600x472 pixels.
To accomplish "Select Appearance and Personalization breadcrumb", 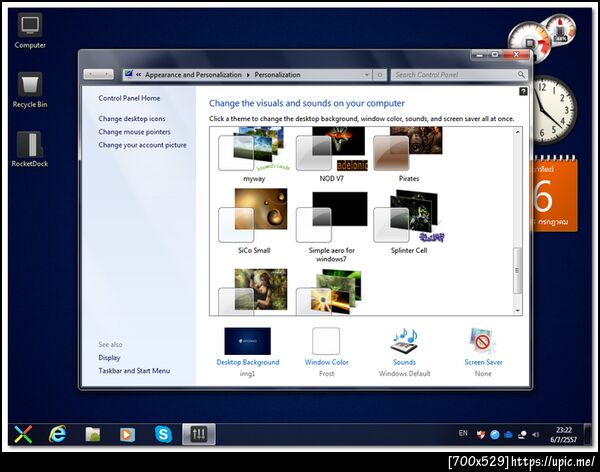I will pyautogui.click(x=193, y=75).
